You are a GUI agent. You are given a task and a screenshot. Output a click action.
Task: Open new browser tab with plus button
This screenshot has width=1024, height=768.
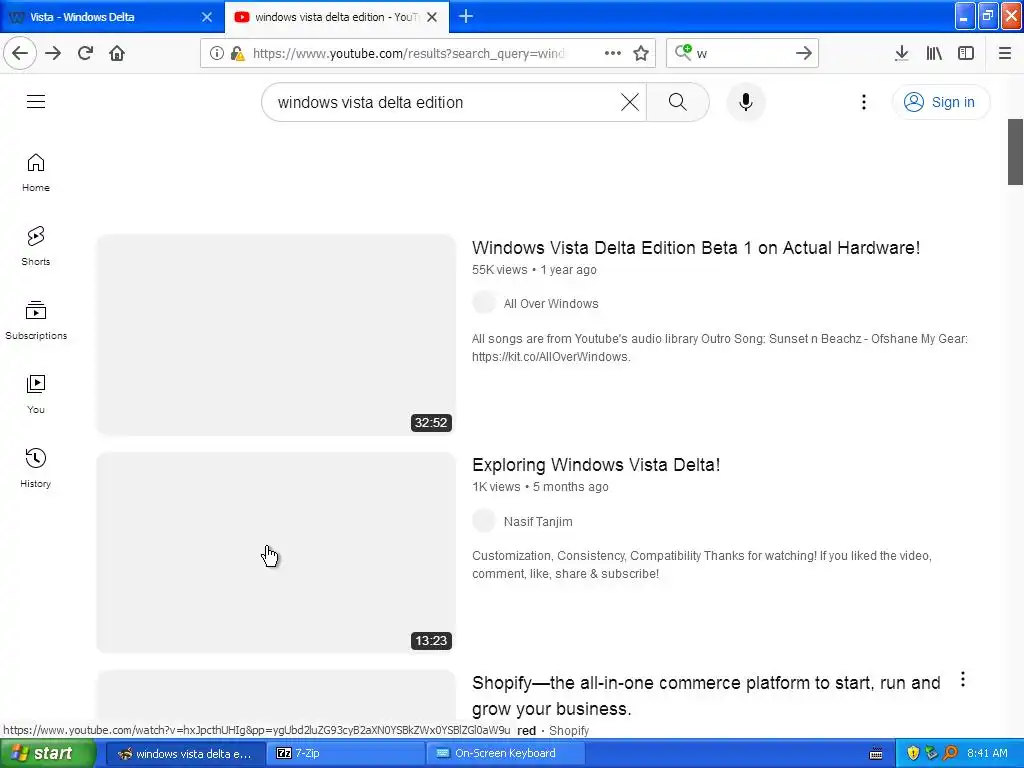point(466,16)
